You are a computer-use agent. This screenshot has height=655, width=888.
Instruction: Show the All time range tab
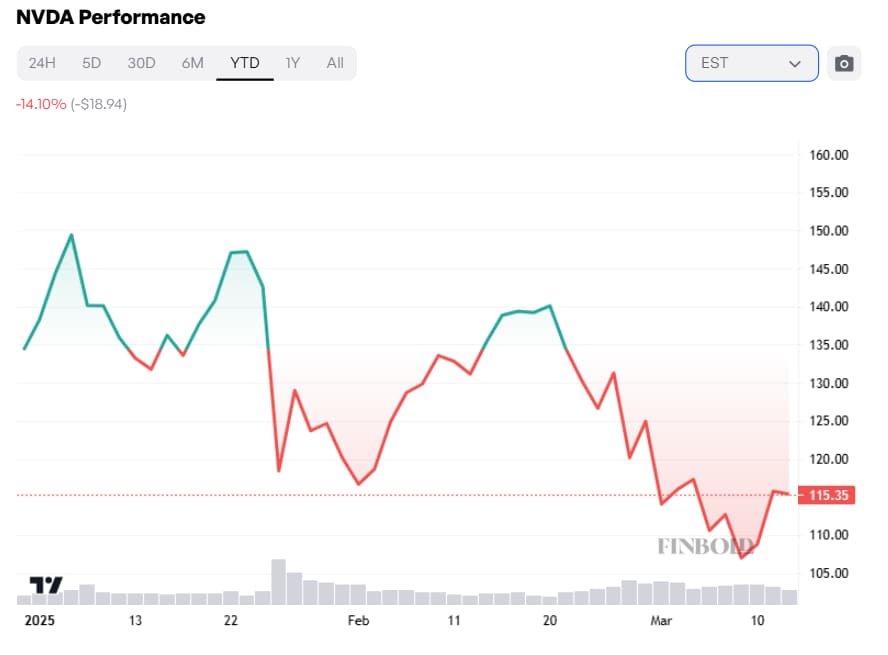[335, 63]
